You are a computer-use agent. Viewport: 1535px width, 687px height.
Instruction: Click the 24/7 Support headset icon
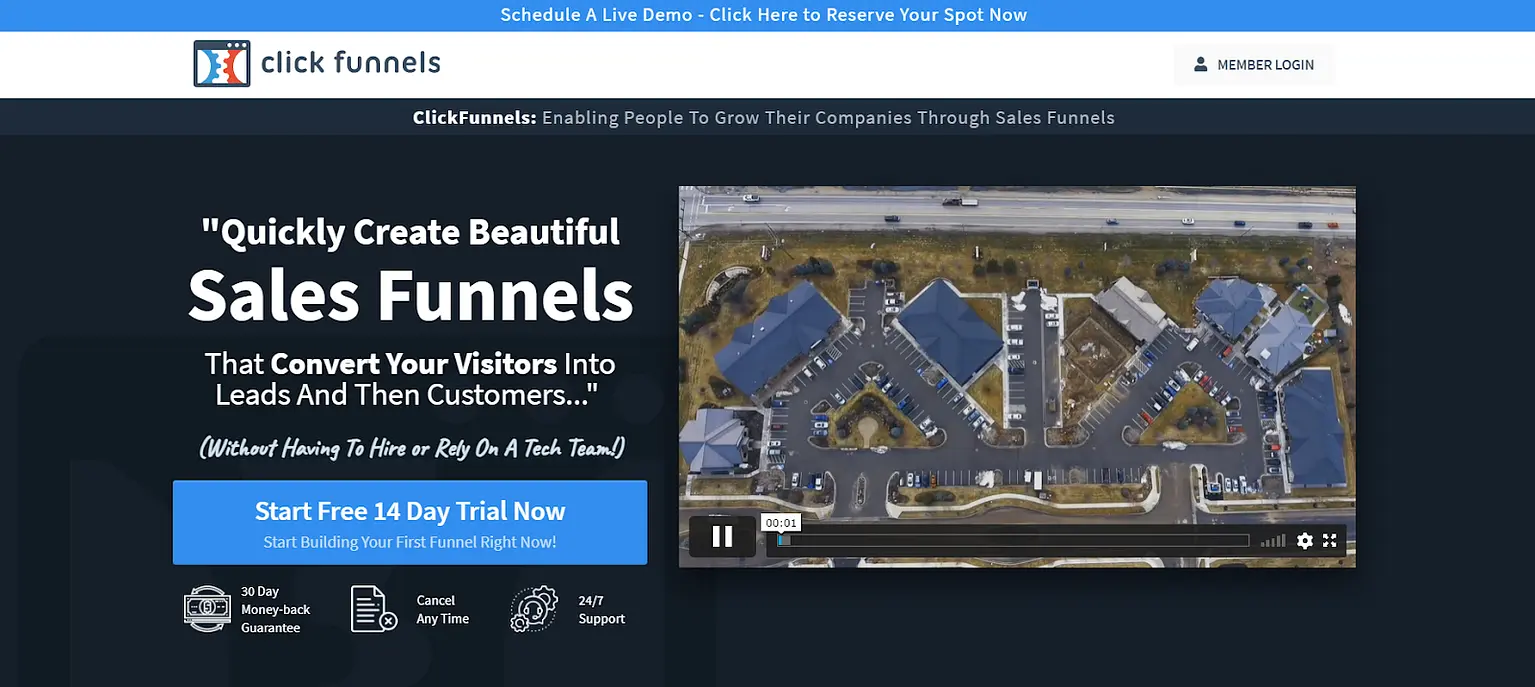coord(534,609)
